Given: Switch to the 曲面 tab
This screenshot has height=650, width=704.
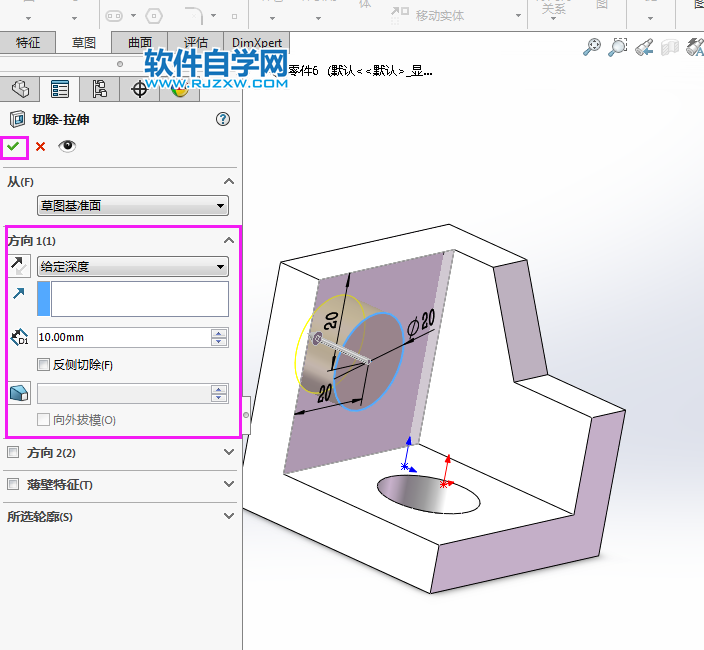Looking at the screenshot, I should click(140, 43).
